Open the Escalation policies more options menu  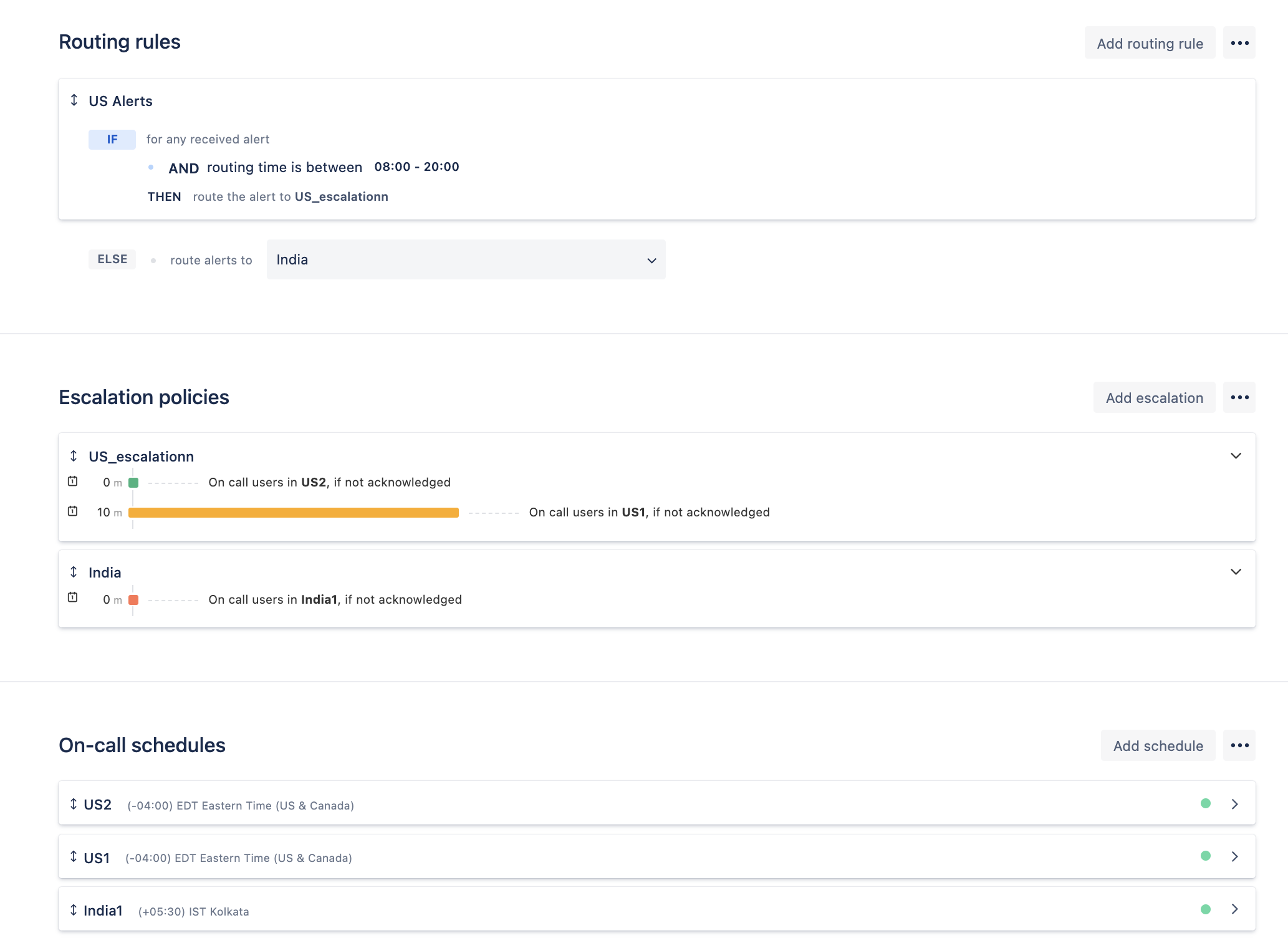click(1239, 397)
